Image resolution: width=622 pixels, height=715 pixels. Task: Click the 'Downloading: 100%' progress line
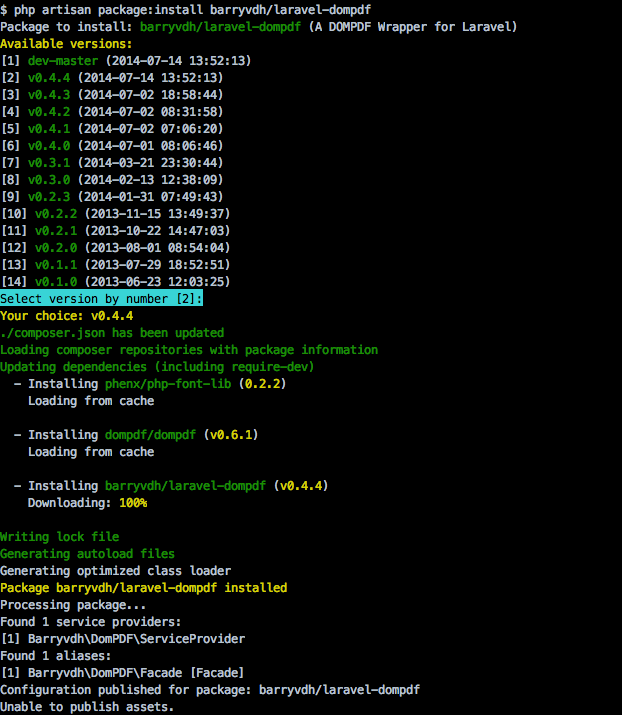(x=88, y=503)
